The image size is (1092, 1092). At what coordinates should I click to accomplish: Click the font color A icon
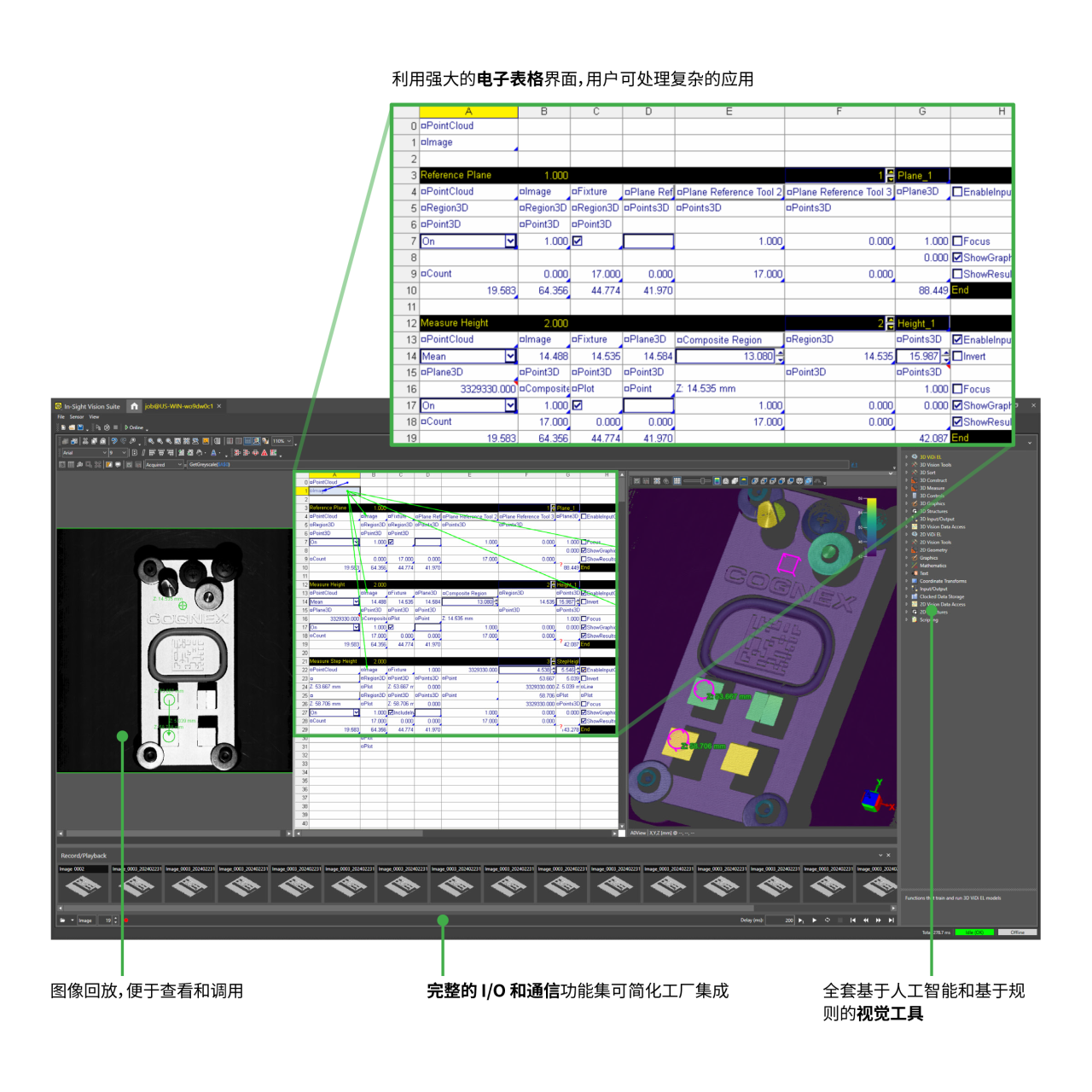click(x=213, y=453)
